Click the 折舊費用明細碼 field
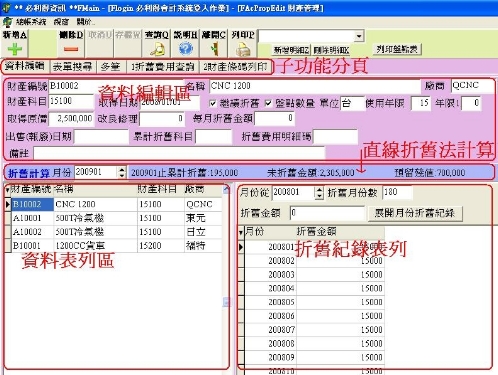This screenshot has height=375, width=498. tap(335, 137)
